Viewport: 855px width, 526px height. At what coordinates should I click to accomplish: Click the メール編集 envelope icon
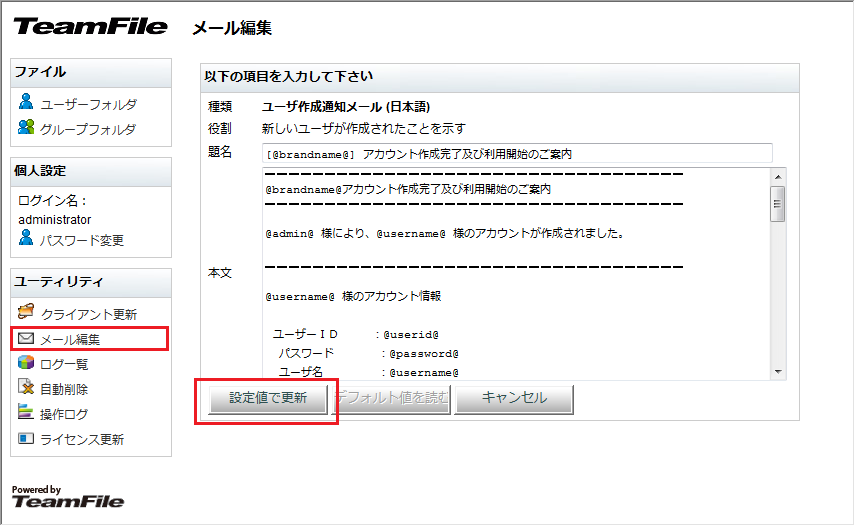(26, 339)
